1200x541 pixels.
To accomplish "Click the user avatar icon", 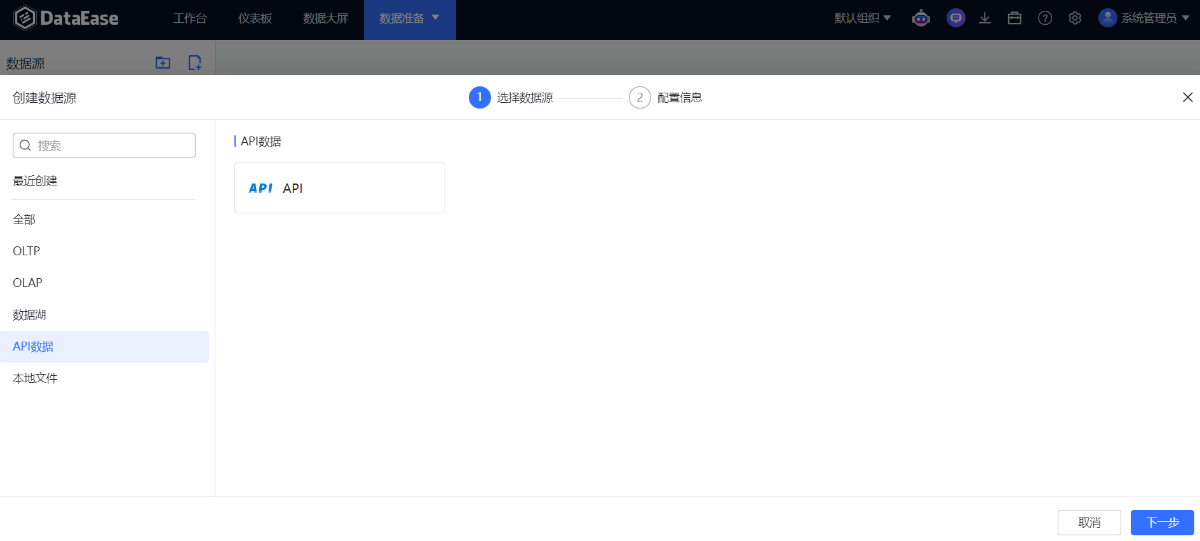I will tap(1108, 18).
